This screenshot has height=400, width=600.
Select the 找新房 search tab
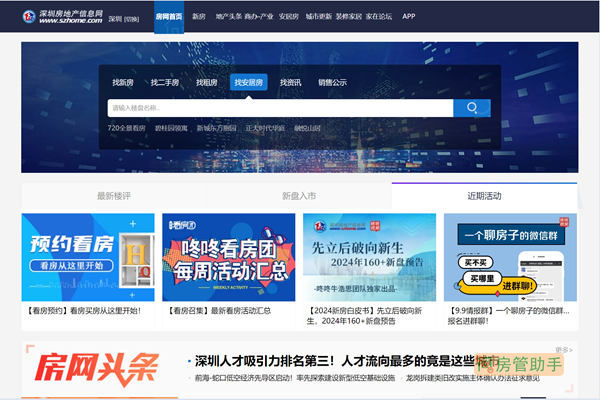pyautogui.click(x=123, y=82)
